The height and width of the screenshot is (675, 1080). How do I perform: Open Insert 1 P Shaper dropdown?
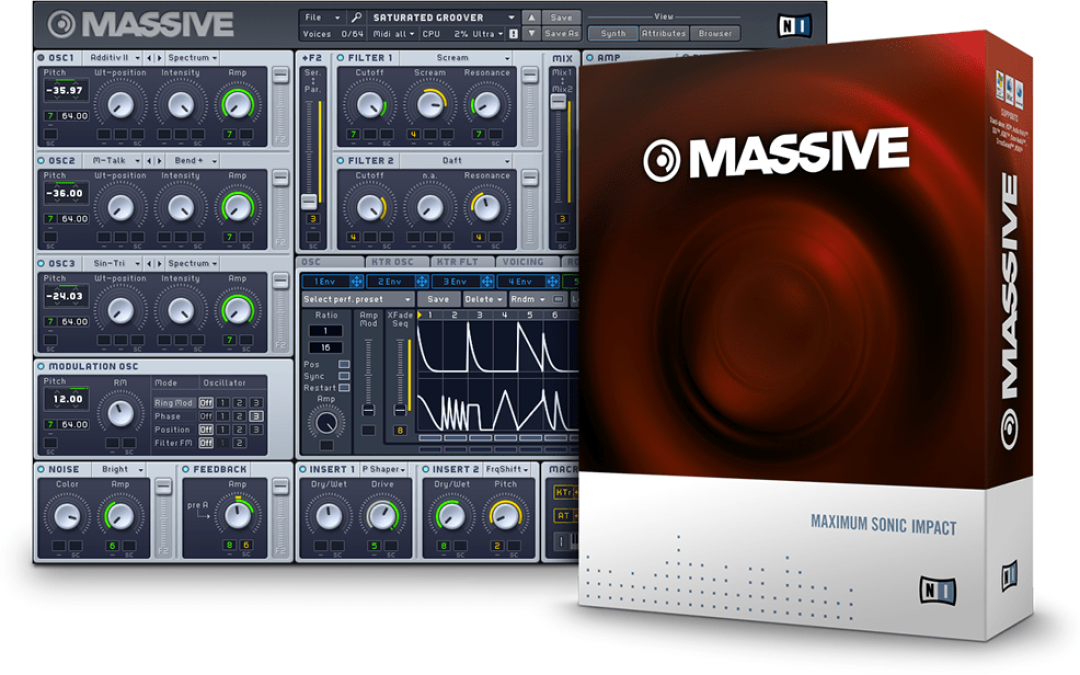coord(383,469)
